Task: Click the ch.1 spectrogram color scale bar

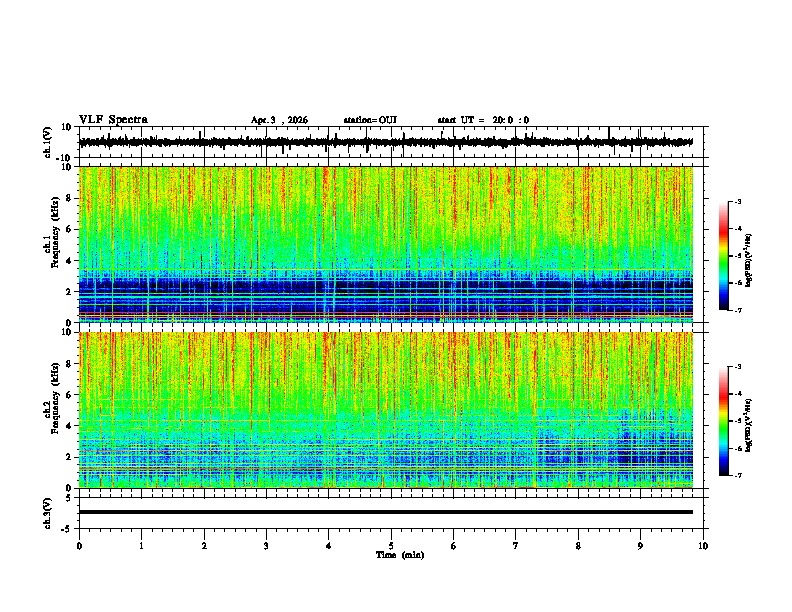Action: (723, 256)
